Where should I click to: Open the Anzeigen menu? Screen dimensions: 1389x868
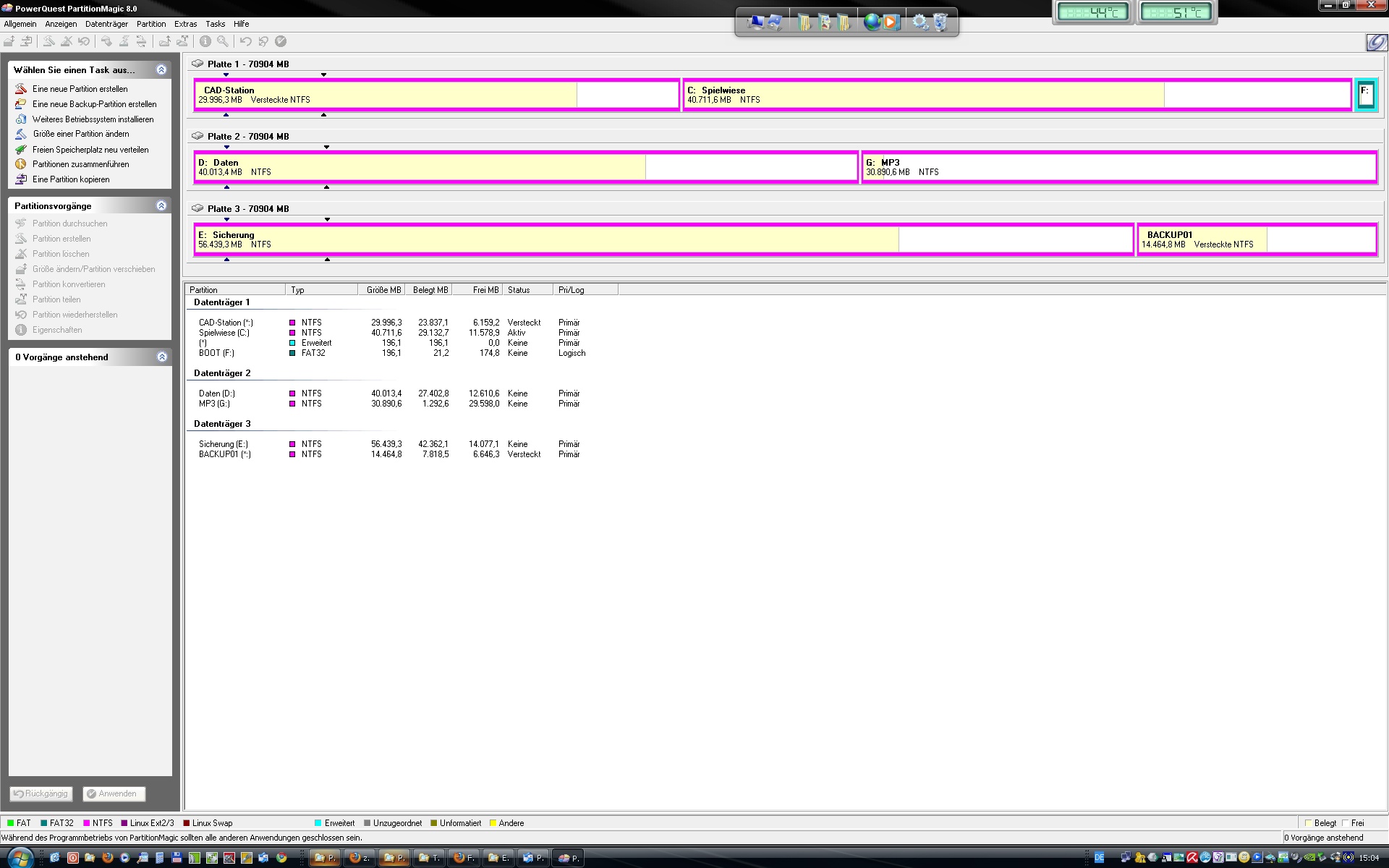(61, 24)
